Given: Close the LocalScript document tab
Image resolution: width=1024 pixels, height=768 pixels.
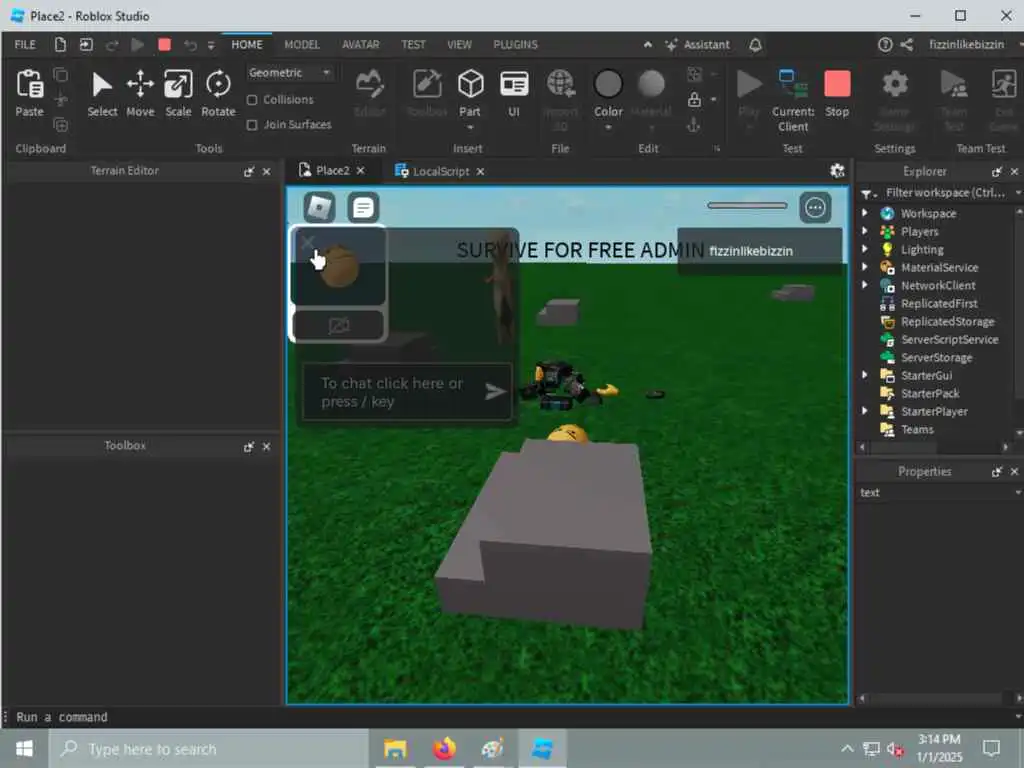Looking at the screenshot, I should pos(480,171).
